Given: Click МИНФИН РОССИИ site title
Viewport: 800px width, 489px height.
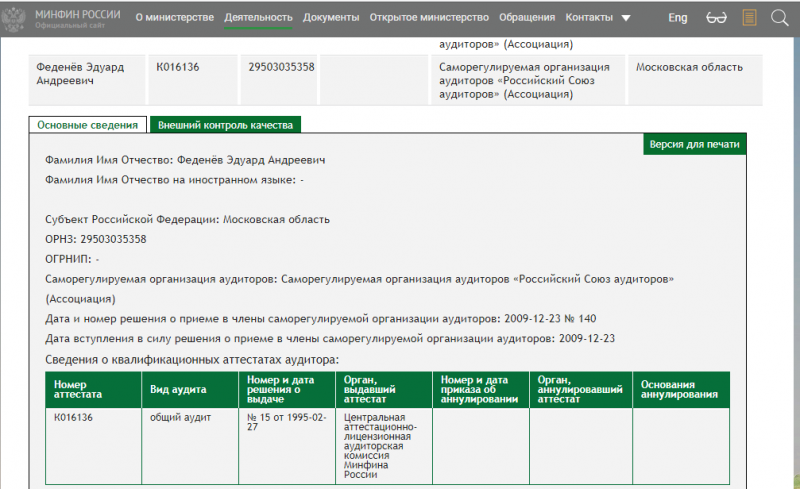Looking at the screenshot, I should pos(78,14).
